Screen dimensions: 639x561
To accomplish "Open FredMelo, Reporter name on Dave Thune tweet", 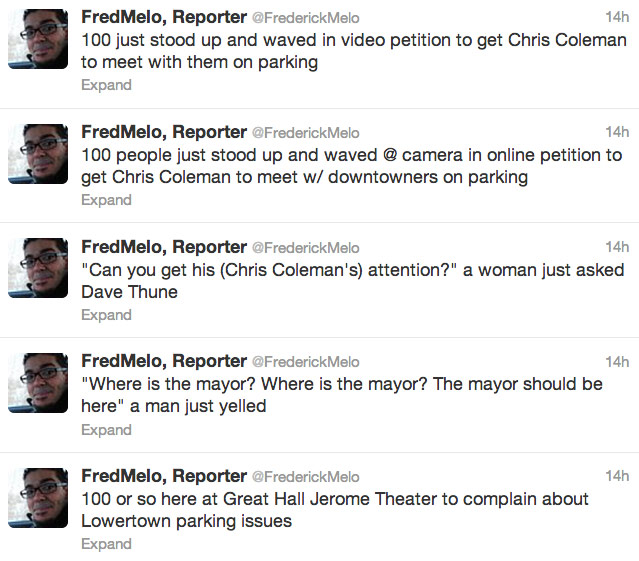I will pyautogui.click(x=163, y=247).
